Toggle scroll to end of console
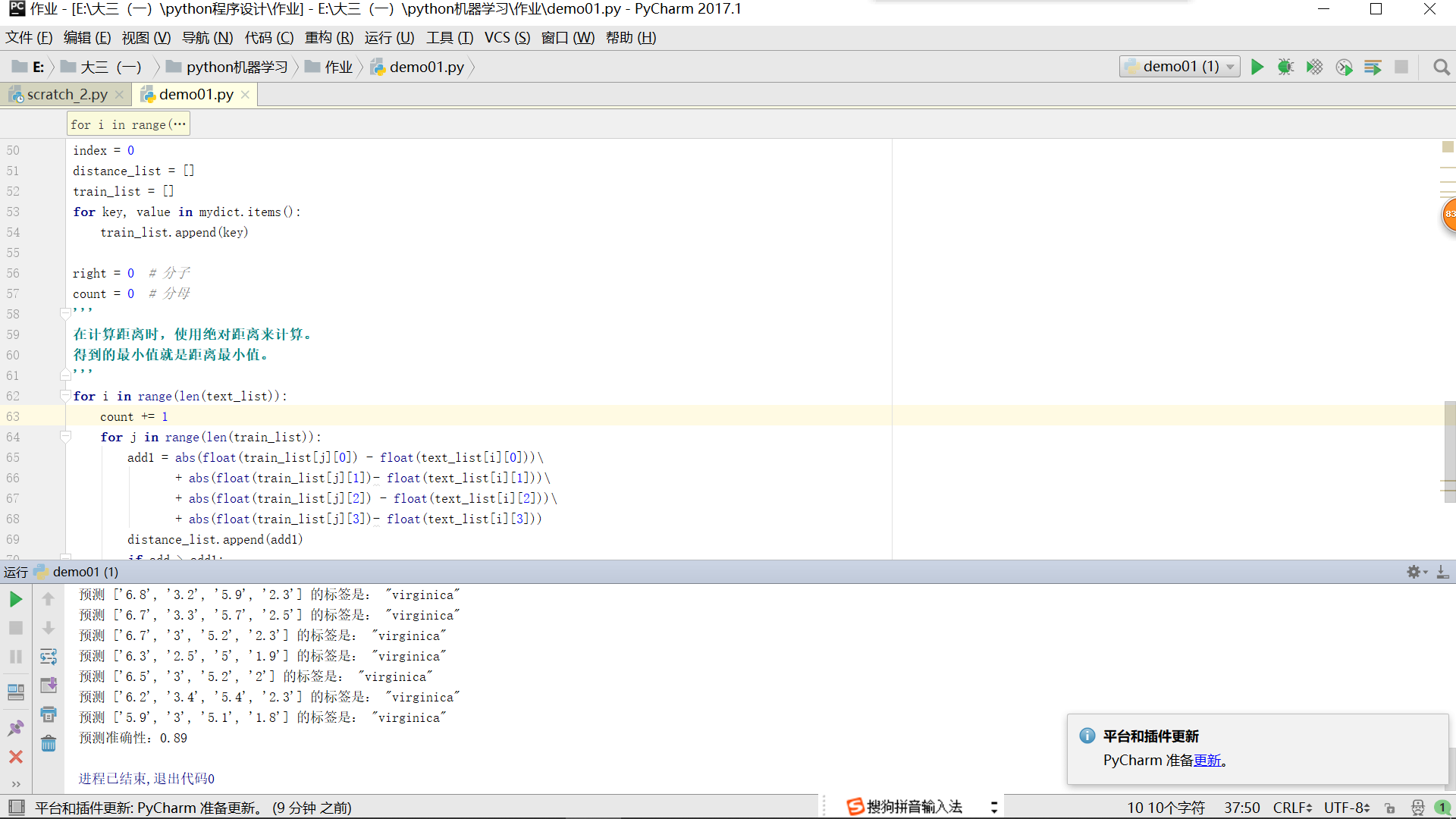1456x819 pixels. tap(49, 686)
